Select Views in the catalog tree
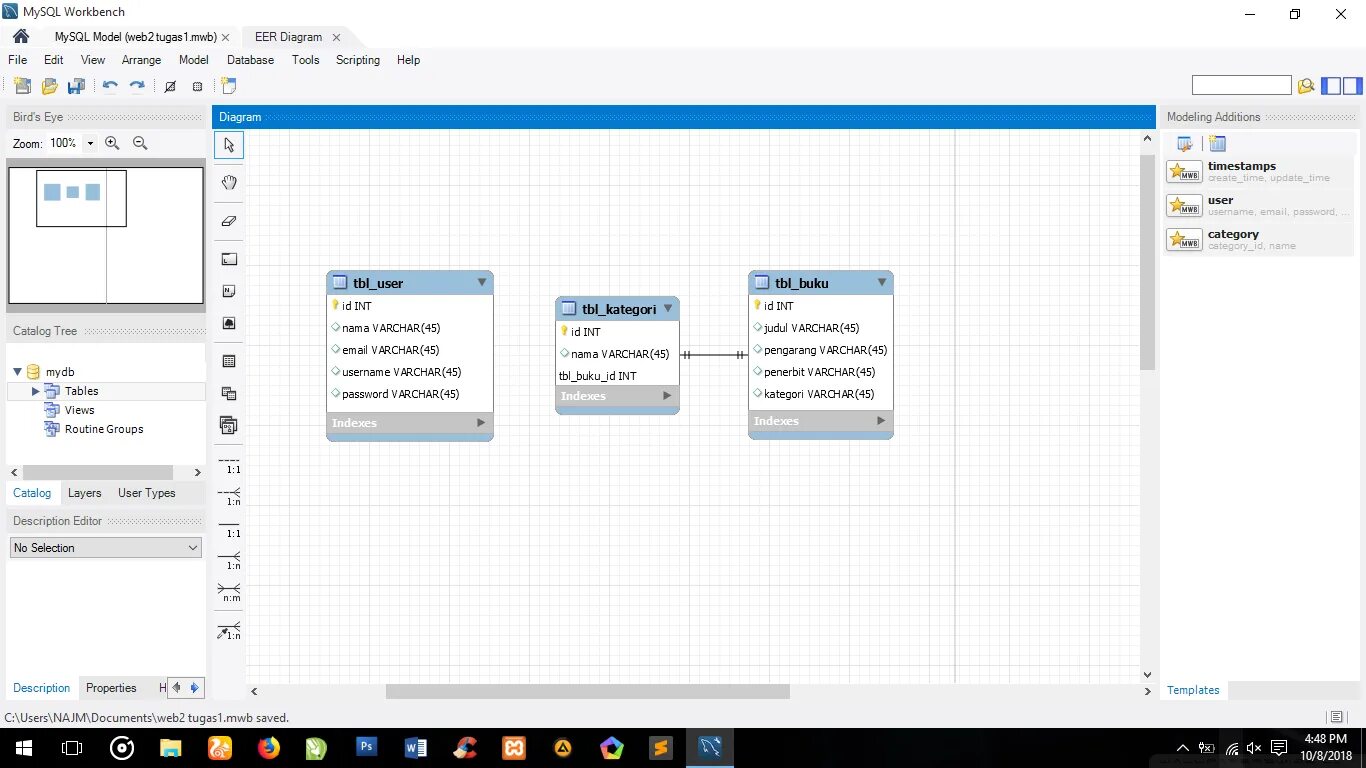This screenshot has height=768, width=1366. click(79, 410)
